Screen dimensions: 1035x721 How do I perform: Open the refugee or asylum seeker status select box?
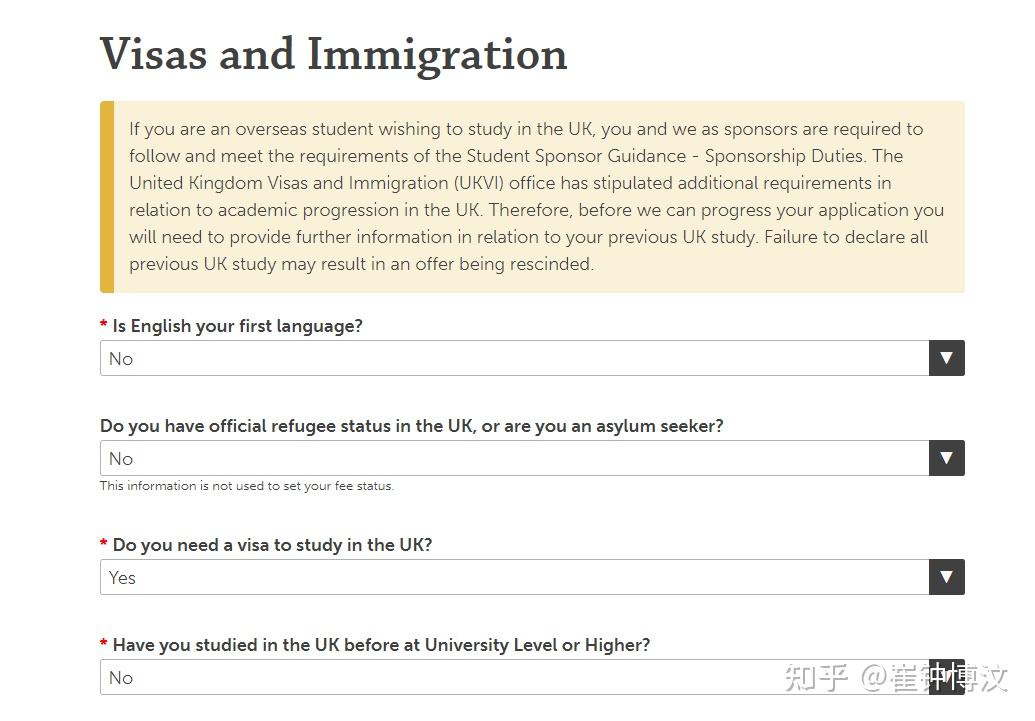pyautogui.click(x=532, y=458)
